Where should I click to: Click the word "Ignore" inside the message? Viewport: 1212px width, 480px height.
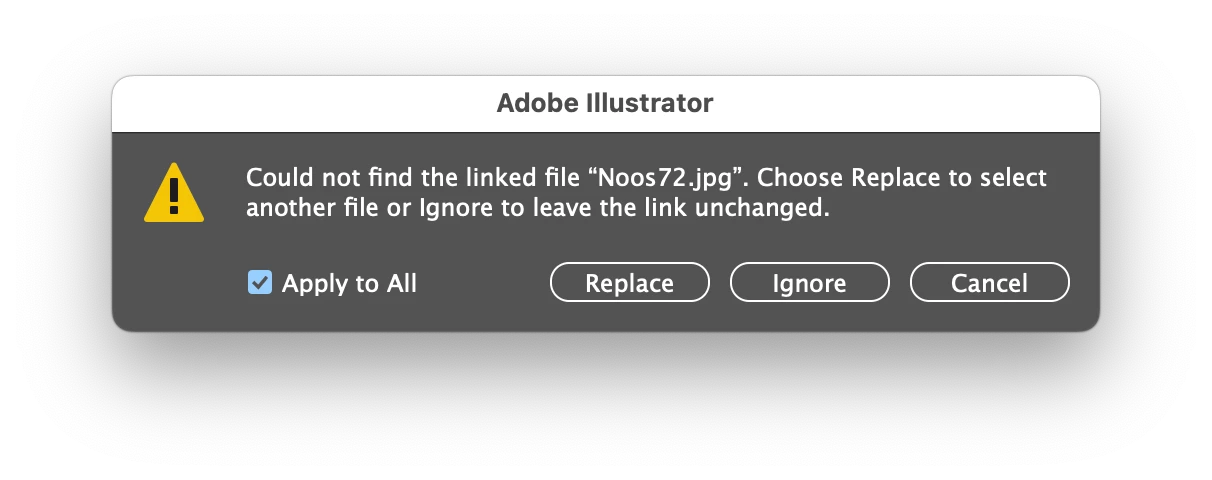tap(452, 211)
